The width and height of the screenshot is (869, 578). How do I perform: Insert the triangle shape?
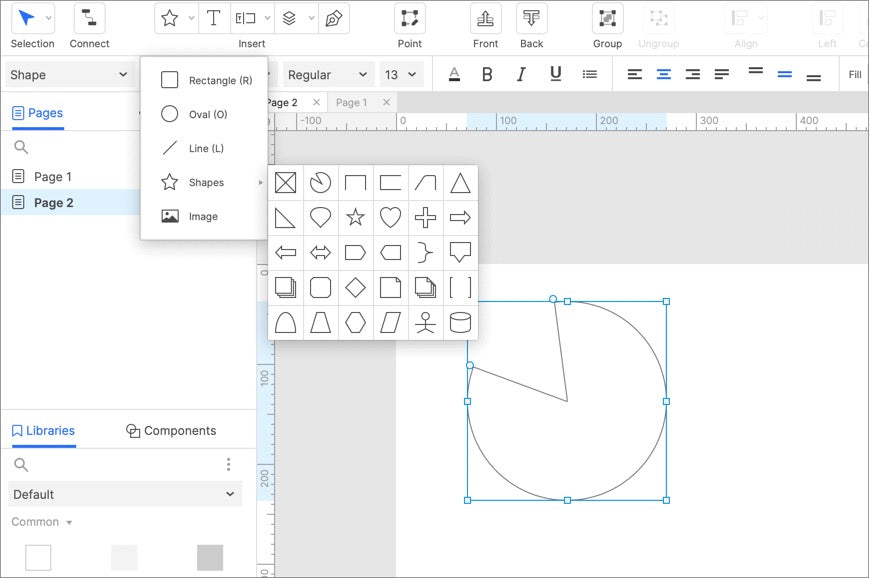pyautogui.click(x=460, y=183)
